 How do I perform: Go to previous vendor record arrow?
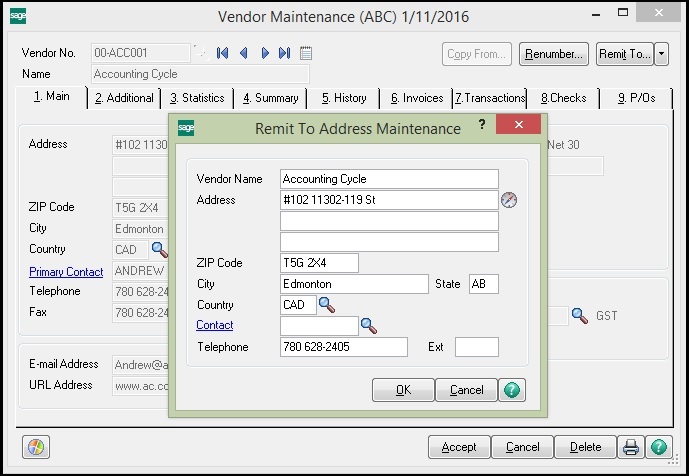click(x=243, y=53)
